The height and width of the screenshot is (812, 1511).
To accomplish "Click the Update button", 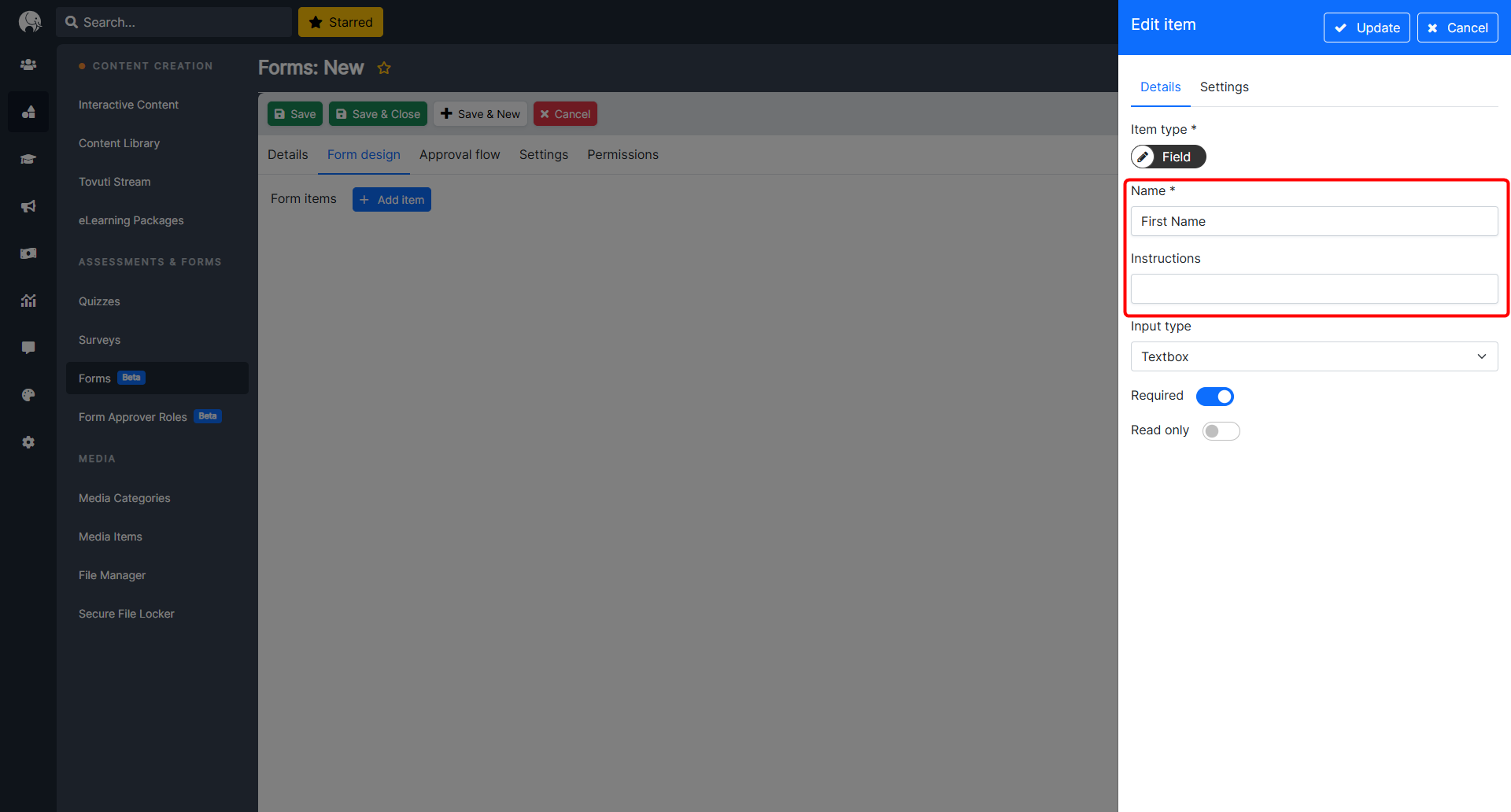I will tap(1366, 28).
